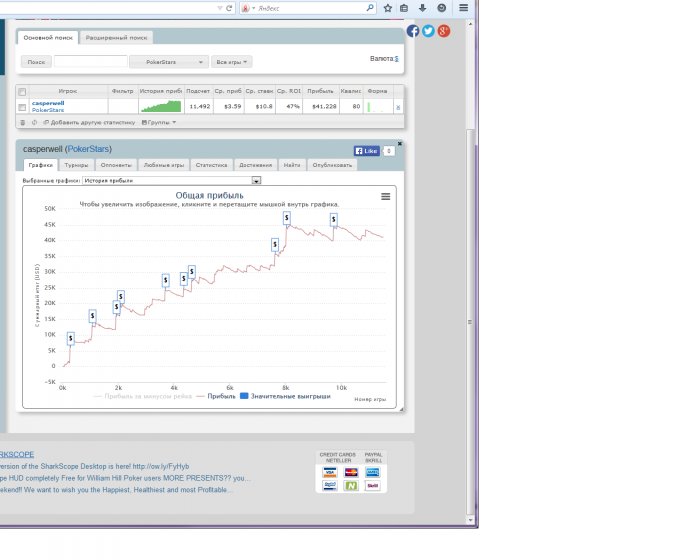
Task: Bookmark this page with the star icon
Action: tap(388, 8)
